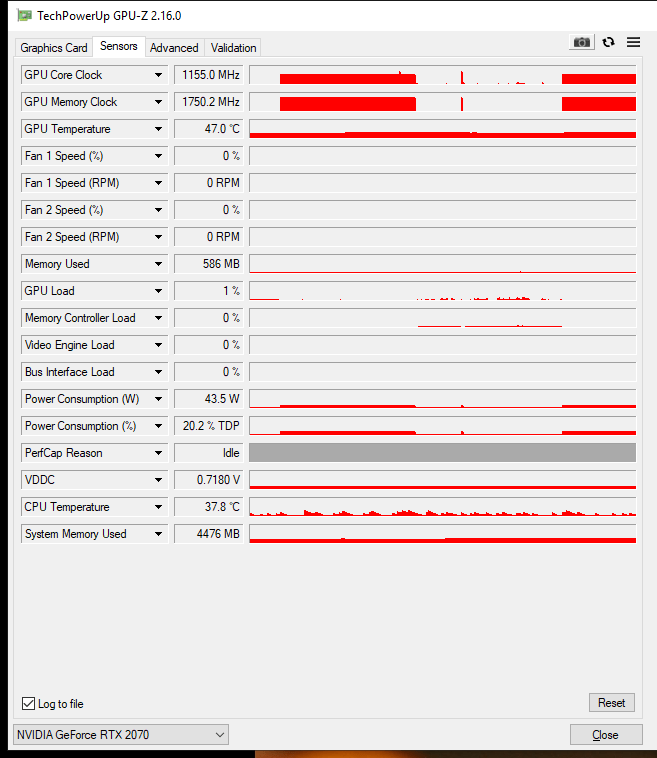Open the GPU Memory Clock sensor dropdown
657x758 pixels.
coord(158,102)
